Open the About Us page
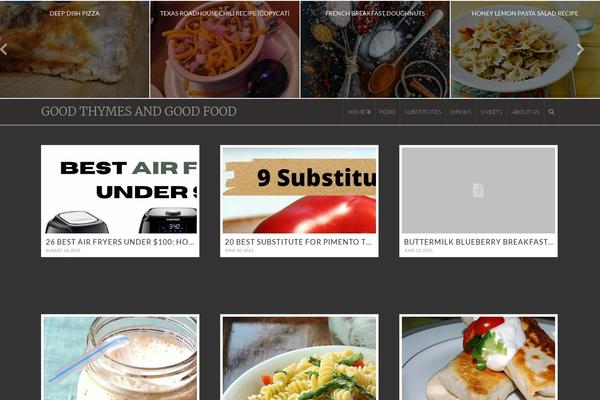 pyautogui.click(x=525, y=112)
